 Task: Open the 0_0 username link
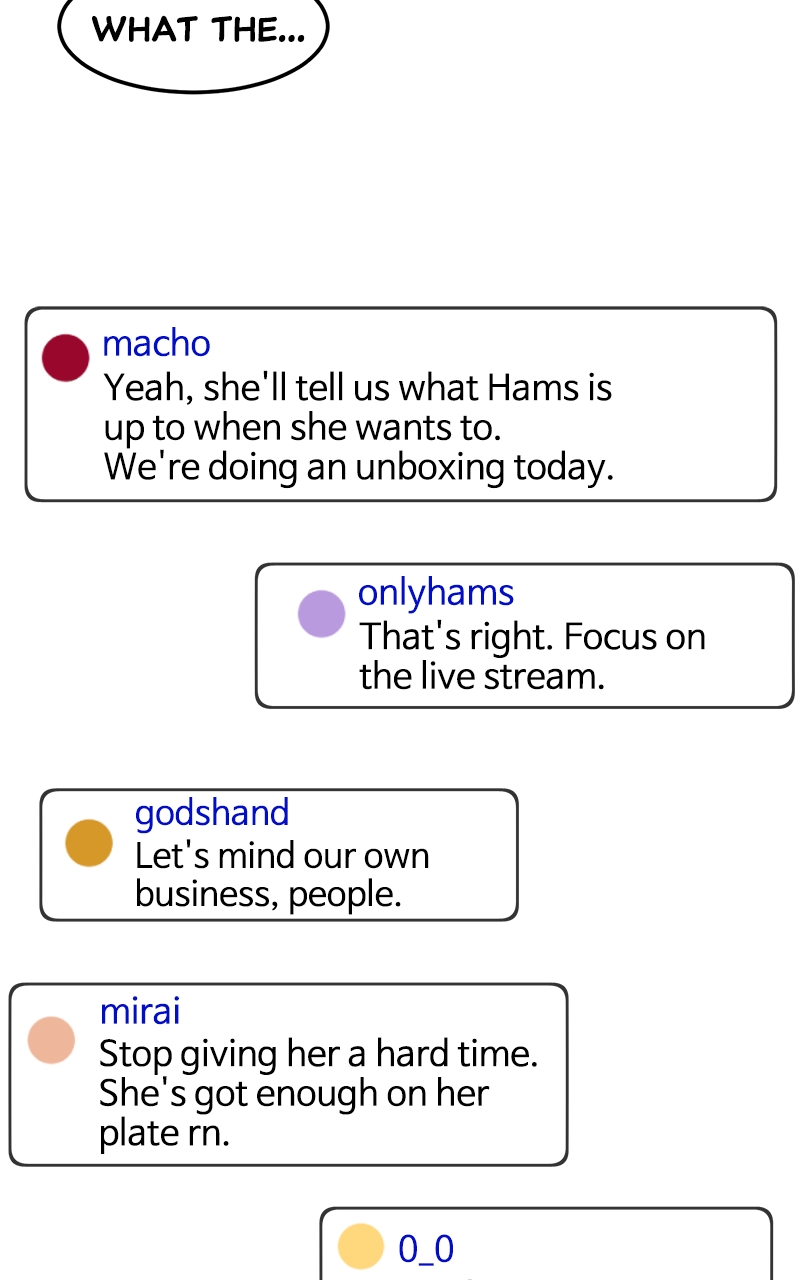(x=426, y=1248)
